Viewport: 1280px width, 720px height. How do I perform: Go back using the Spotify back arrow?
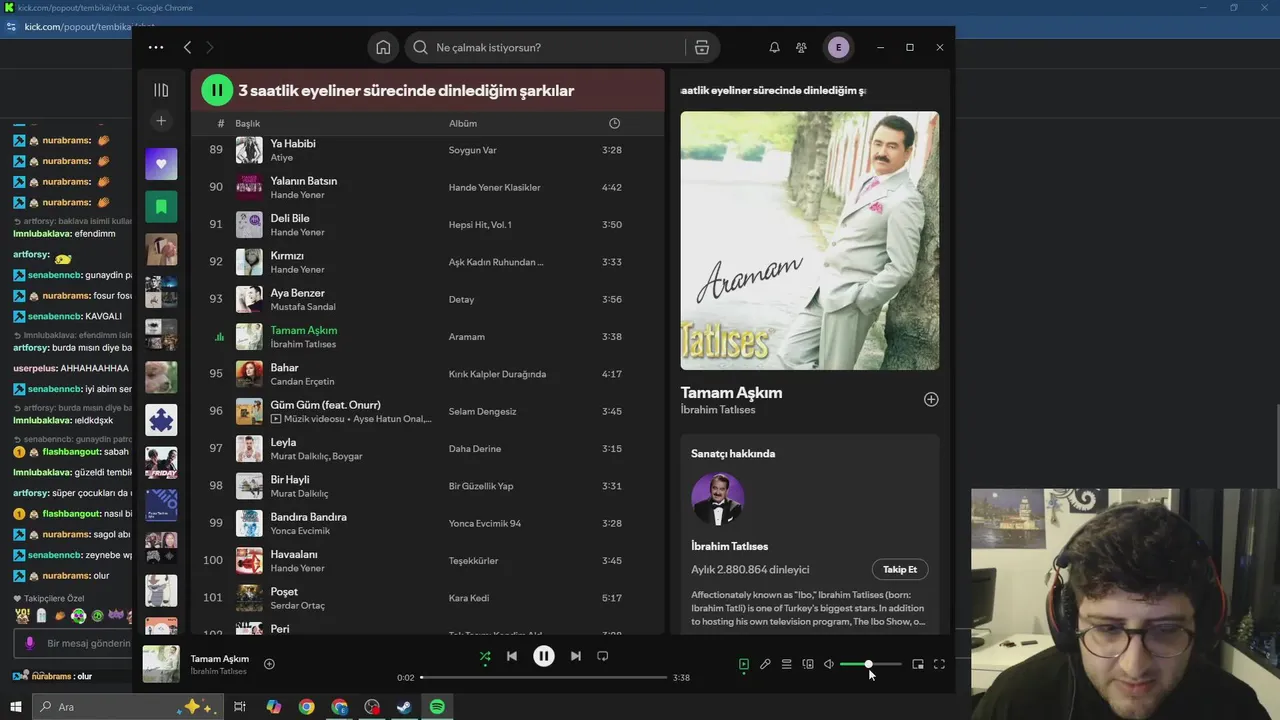pos(187,47)
